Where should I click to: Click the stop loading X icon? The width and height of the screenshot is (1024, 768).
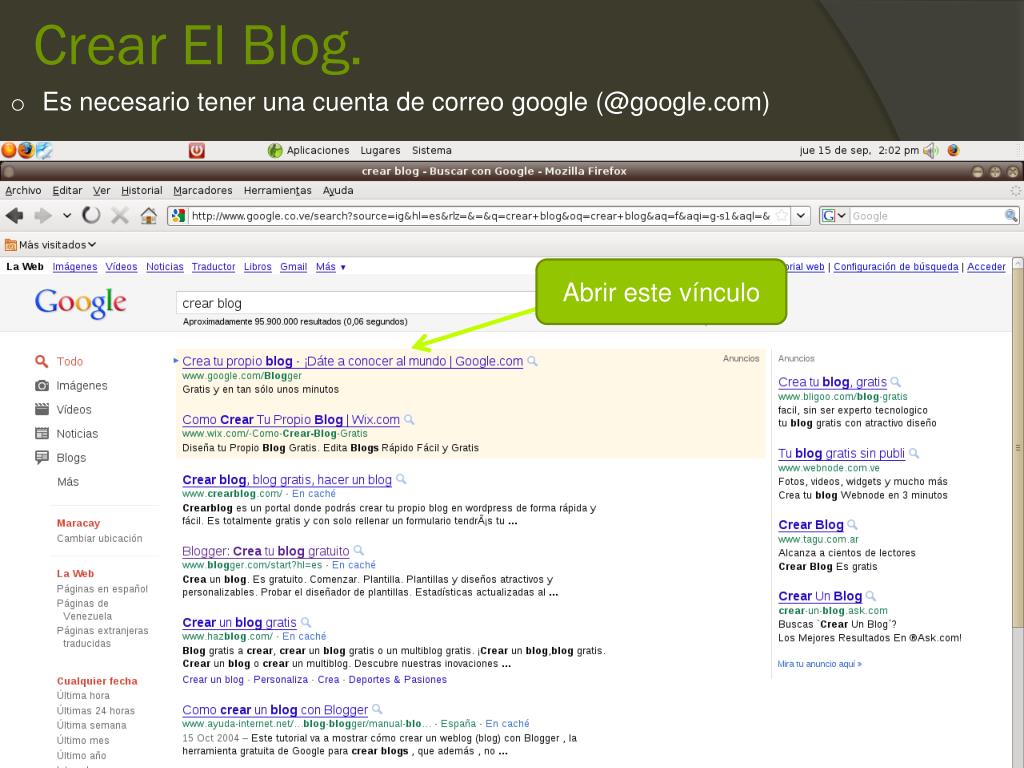point(120,216)
